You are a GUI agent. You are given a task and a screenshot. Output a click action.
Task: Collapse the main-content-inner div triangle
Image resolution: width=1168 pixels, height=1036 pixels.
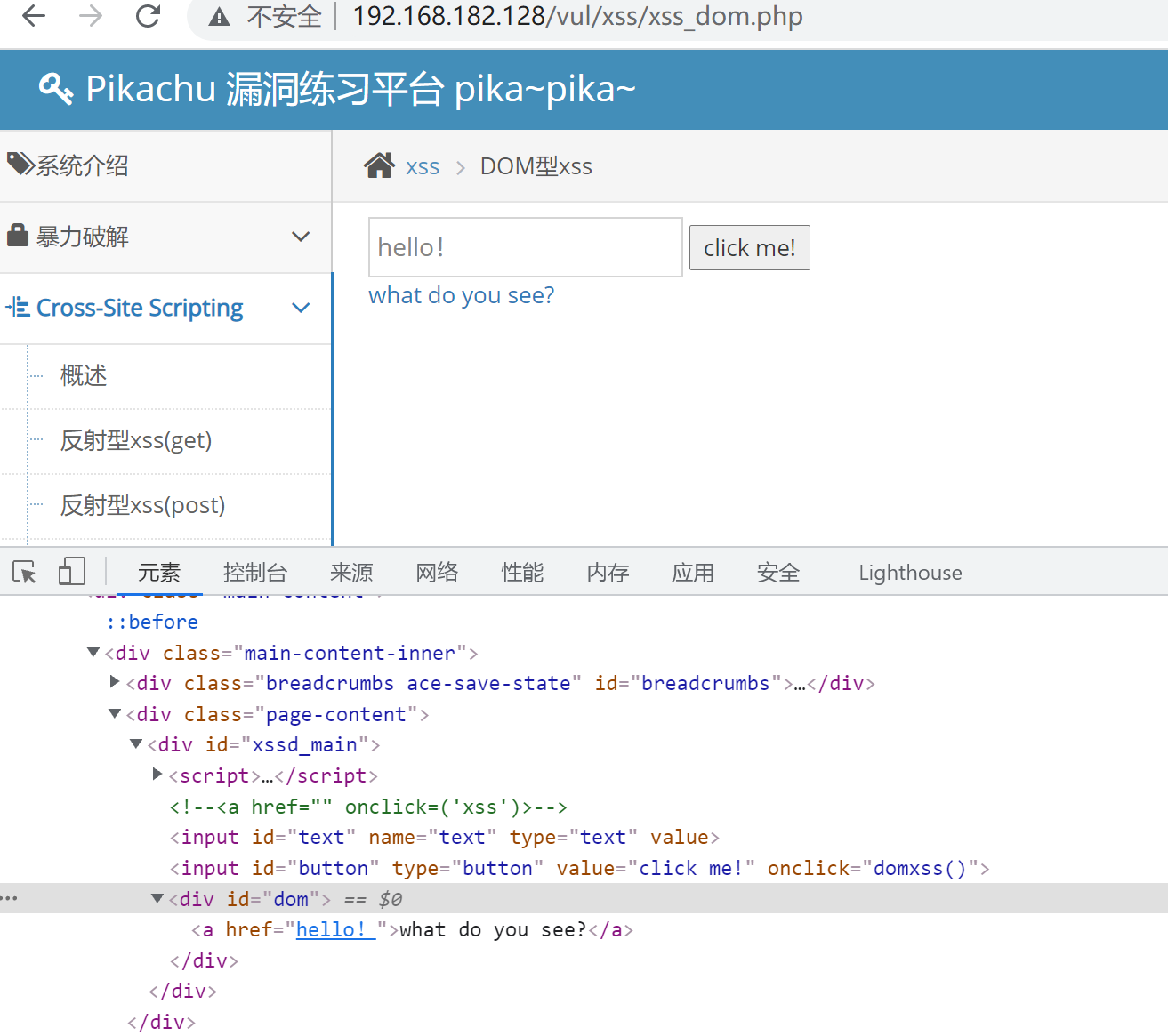click(93, 652)
